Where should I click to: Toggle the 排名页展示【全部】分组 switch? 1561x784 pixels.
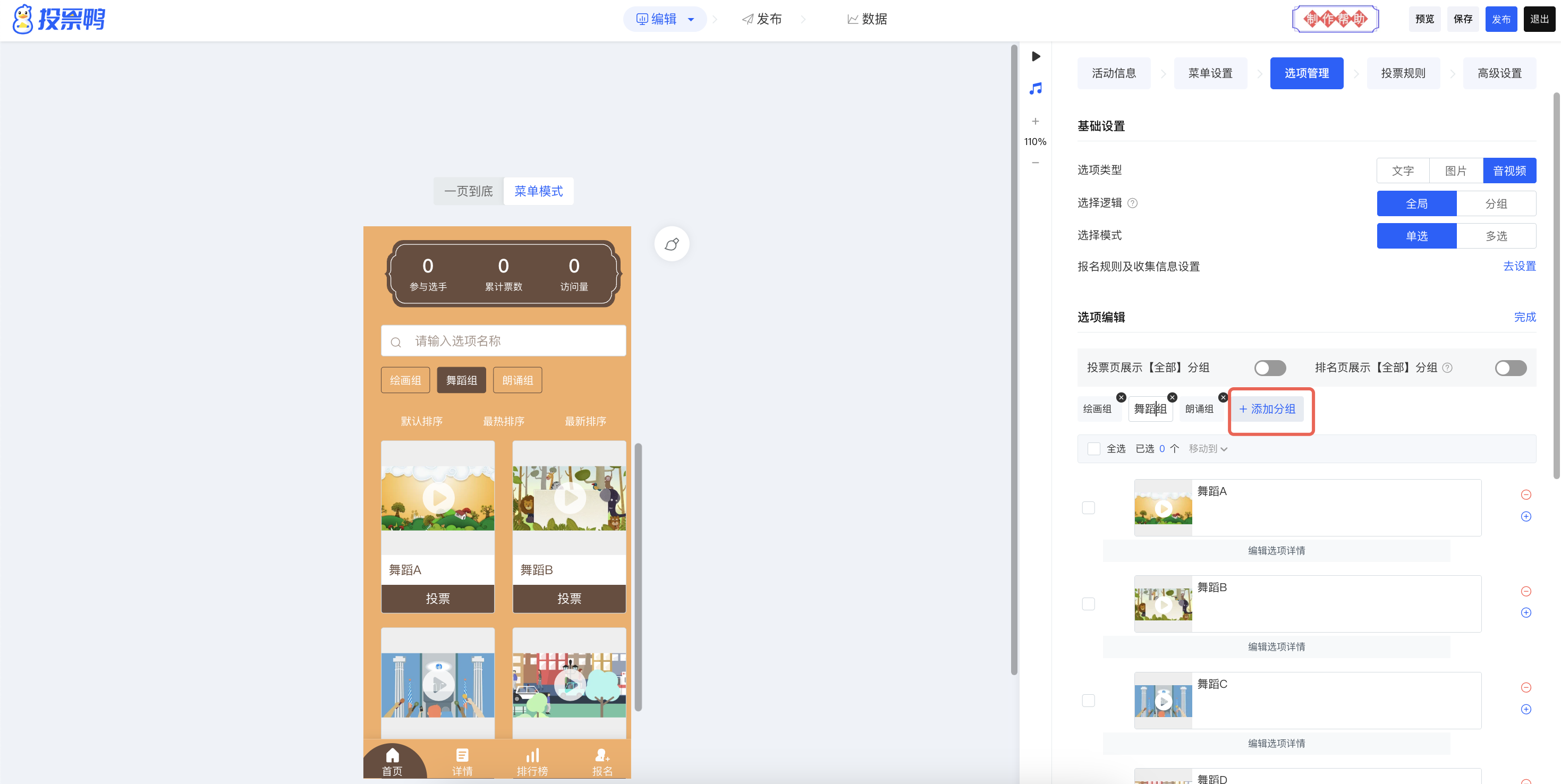click(x=1510, y=368)
